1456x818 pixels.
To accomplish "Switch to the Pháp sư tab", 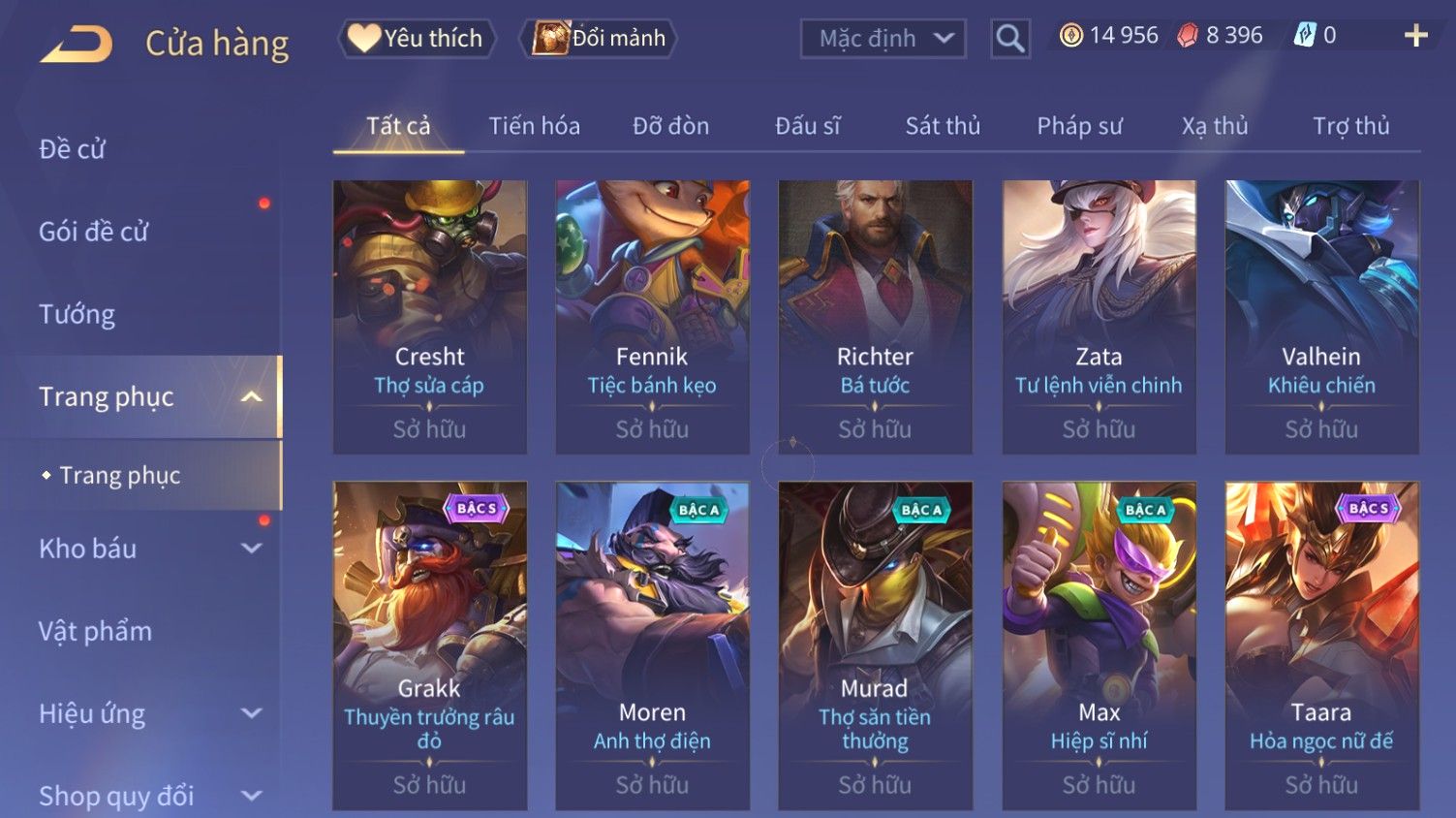I will pos(1079,126).
